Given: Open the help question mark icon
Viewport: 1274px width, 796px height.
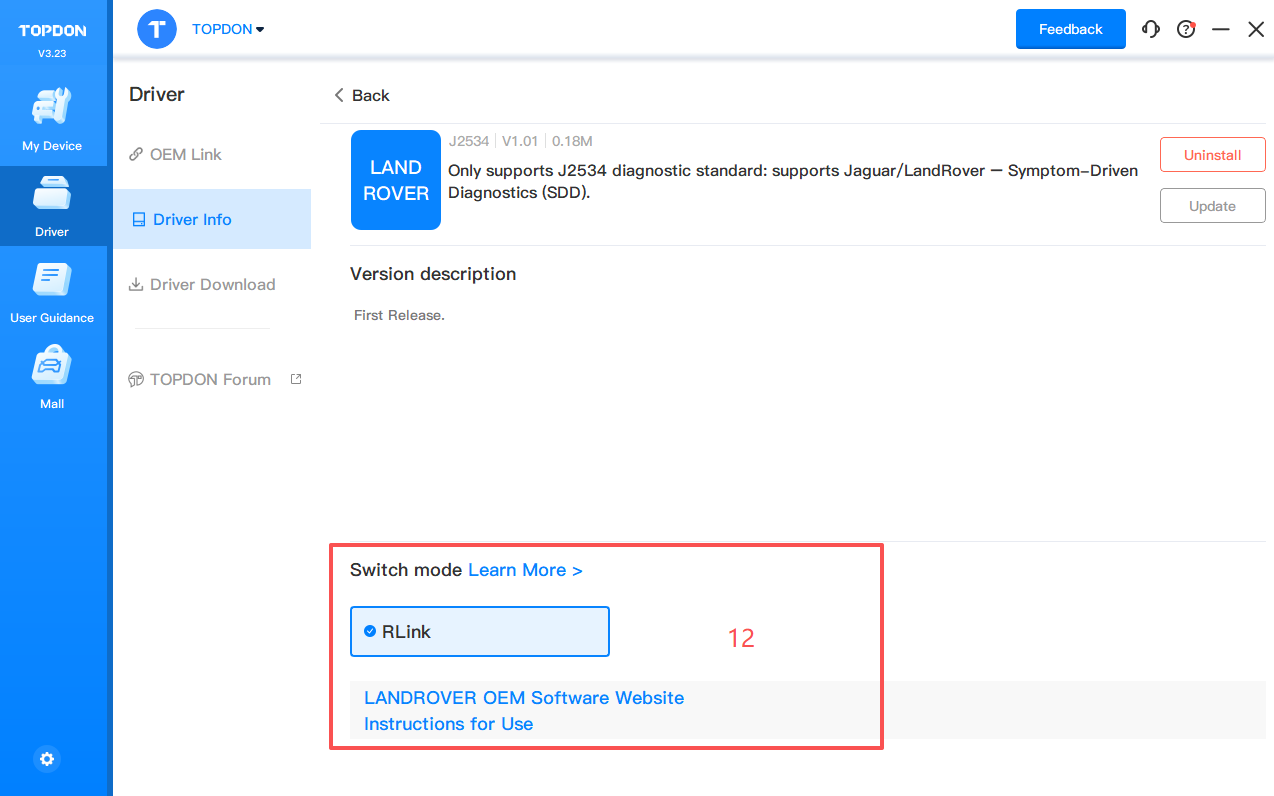Looking at the screenshot, I should tap(1186, 29).
